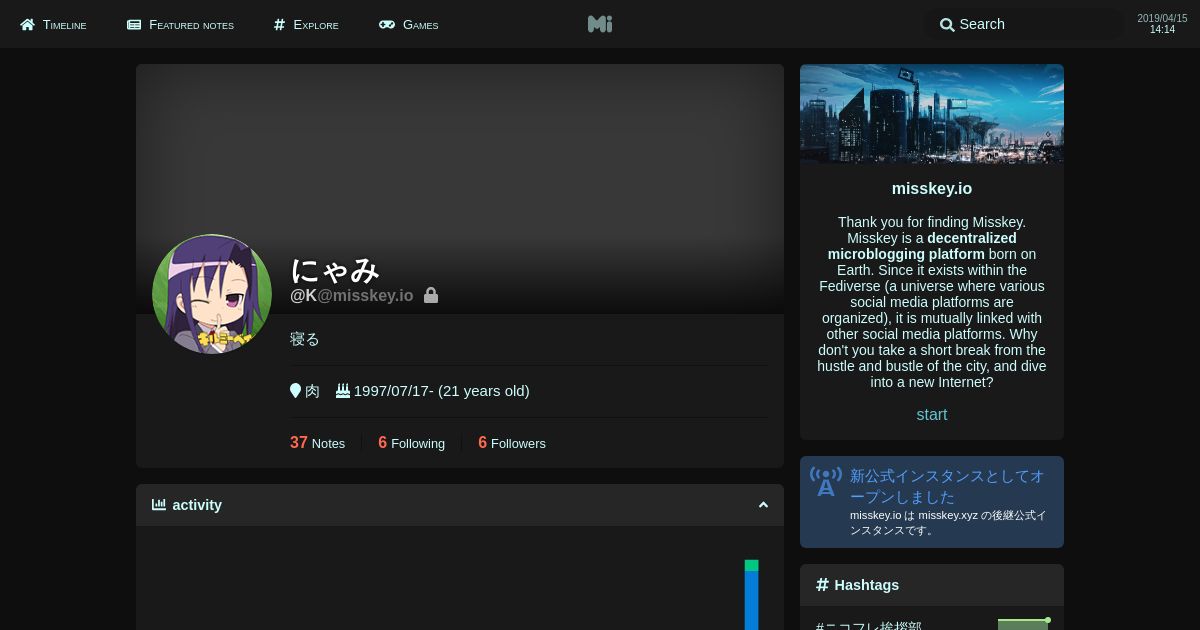Click the activity panel title
Viewport: 1200px width, 630px height.
pyautogui.click(x=197, y=505)
